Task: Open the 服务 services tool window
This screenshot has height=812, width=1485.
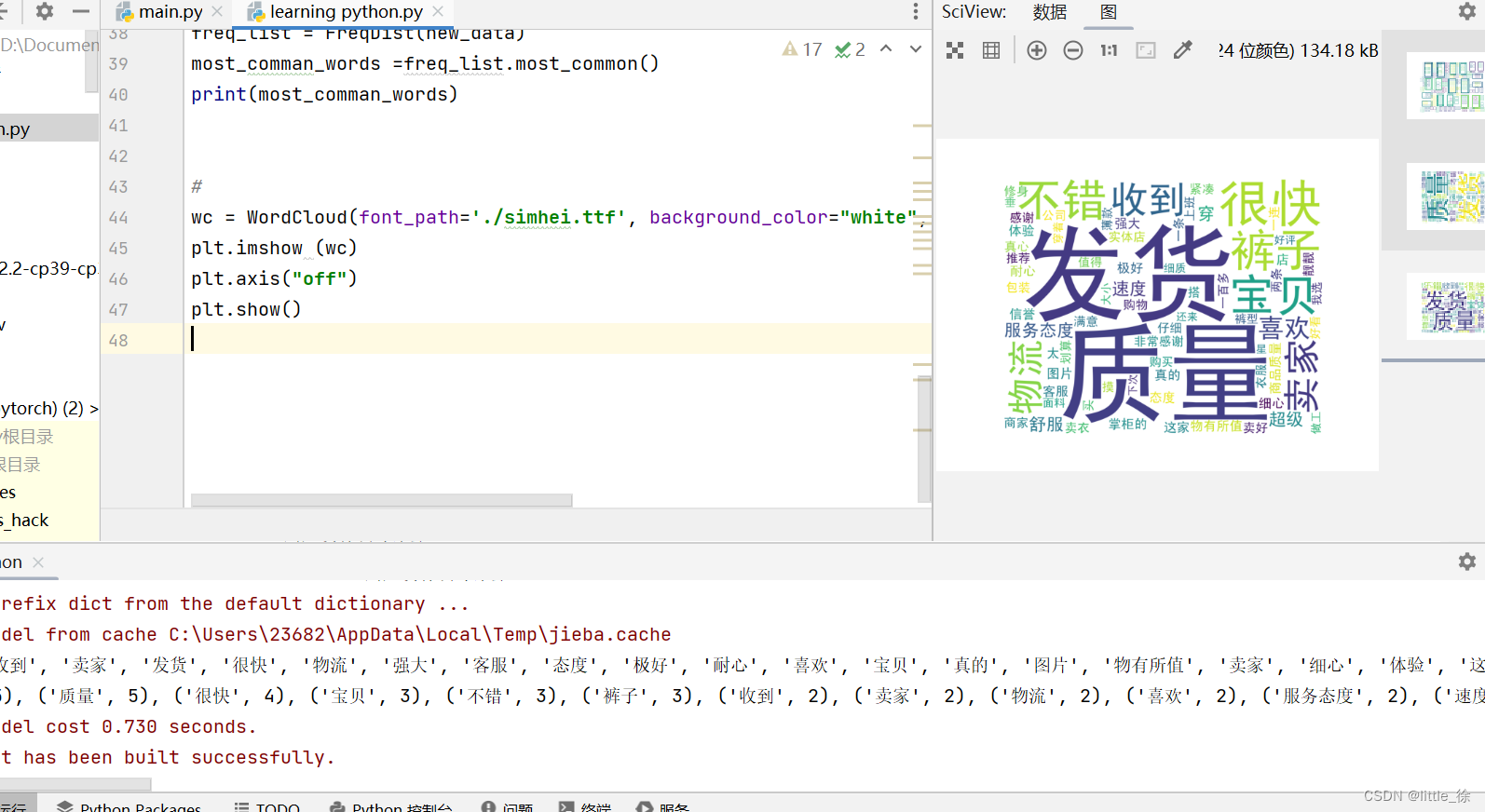Action: click(663, 806)
